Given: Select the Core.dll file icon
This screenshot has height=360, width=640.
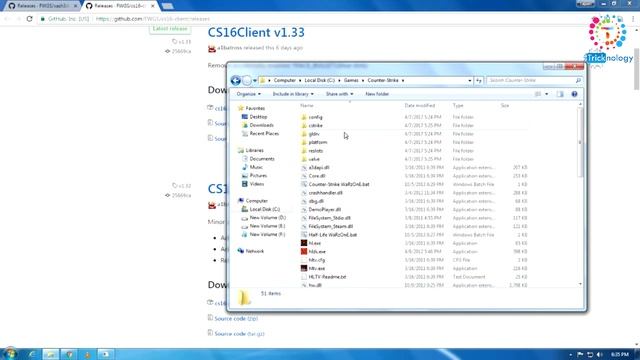Looking at the screenshot, I should point(304,176).
